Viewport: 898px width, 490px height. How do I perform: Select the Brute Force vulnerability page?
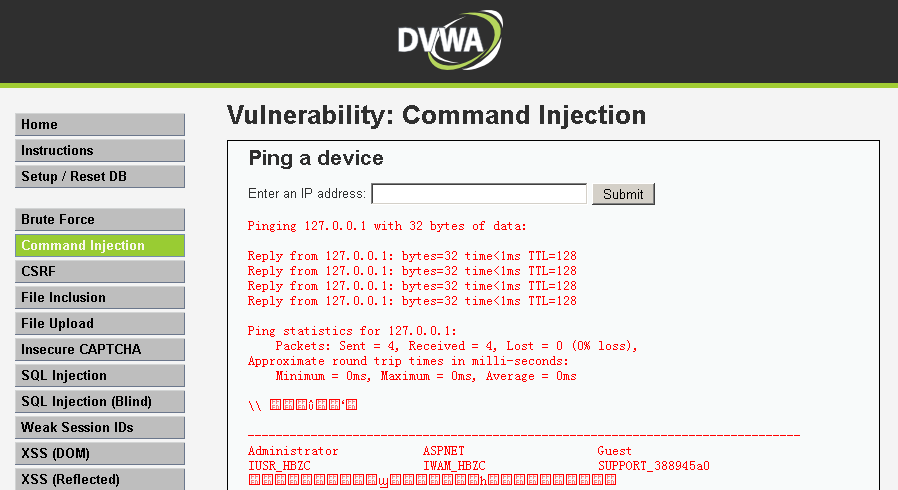pyautogui.click(x=100, y=220)
